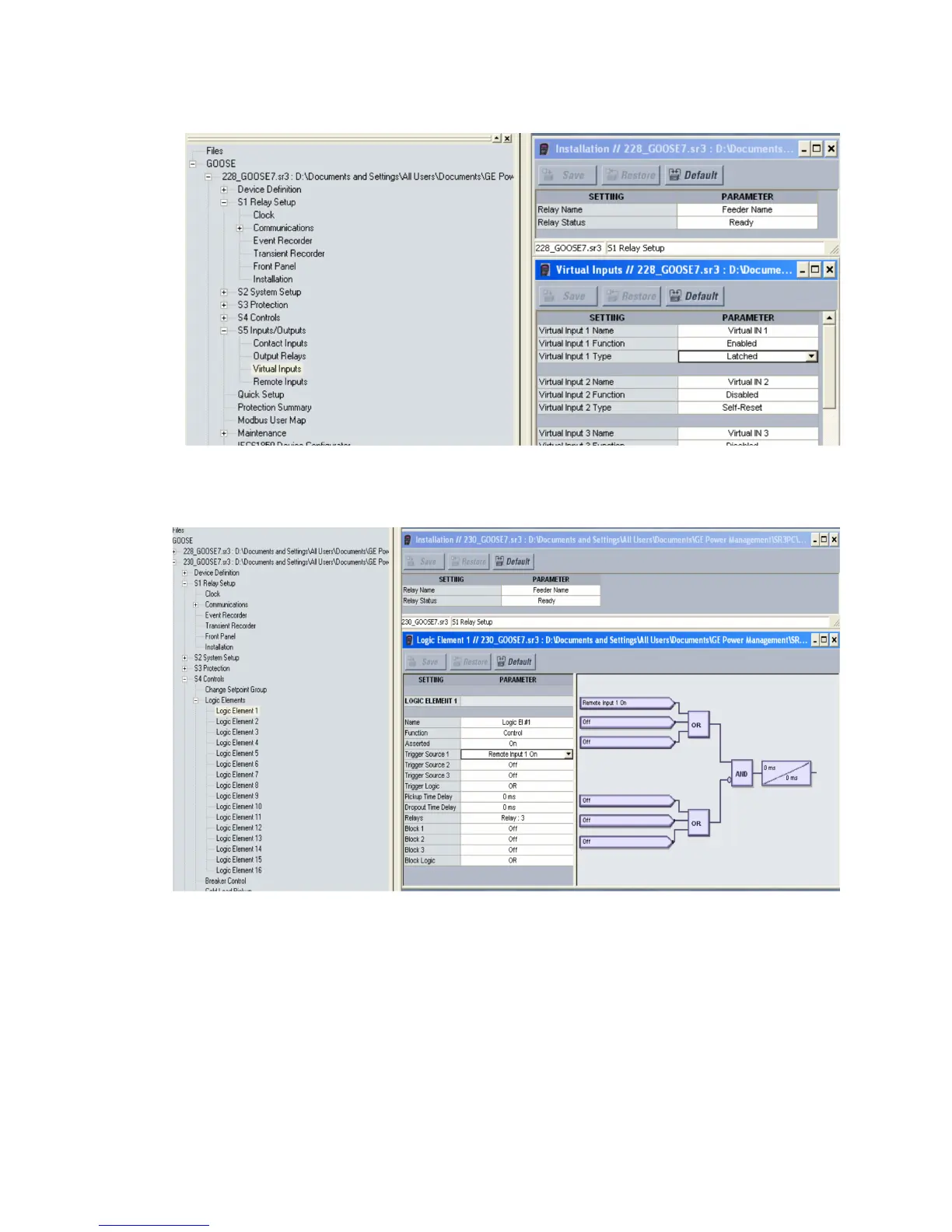The height and width of the screenshot is (1232, 952).
Task: Click Relay Status Ready in Installation // 230_GOOSE7 window
Action: tap(551, 601)
